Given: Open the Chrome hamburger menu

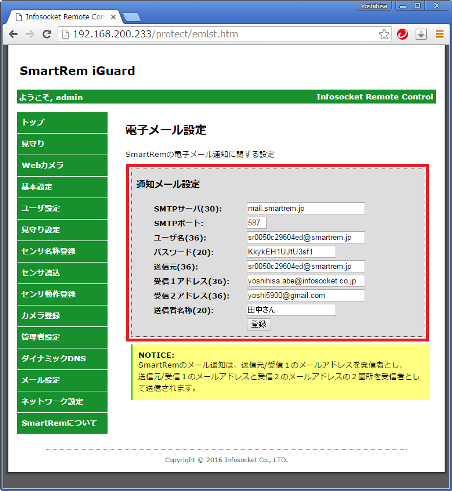Looking at the screenshot, I should [439, 34].
